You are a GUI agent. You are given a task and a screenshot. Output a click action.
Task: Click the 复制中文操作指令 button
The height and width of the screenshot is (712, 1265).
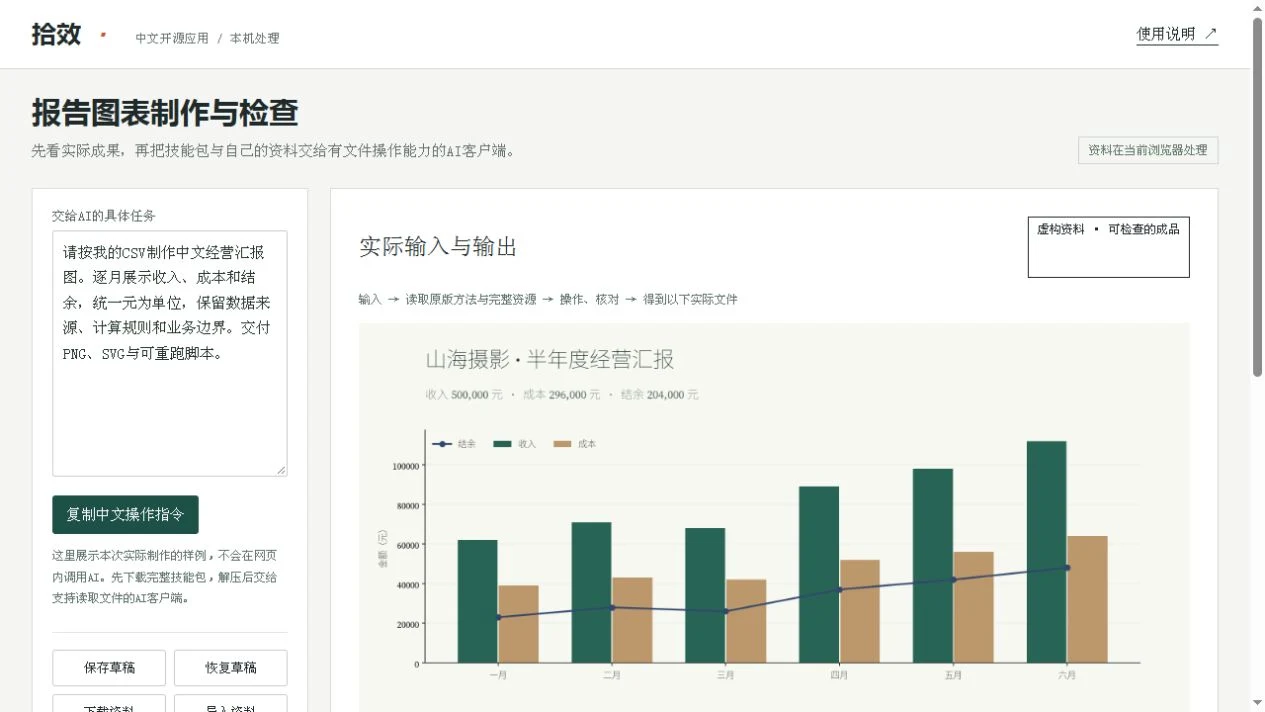click(125, 515)
